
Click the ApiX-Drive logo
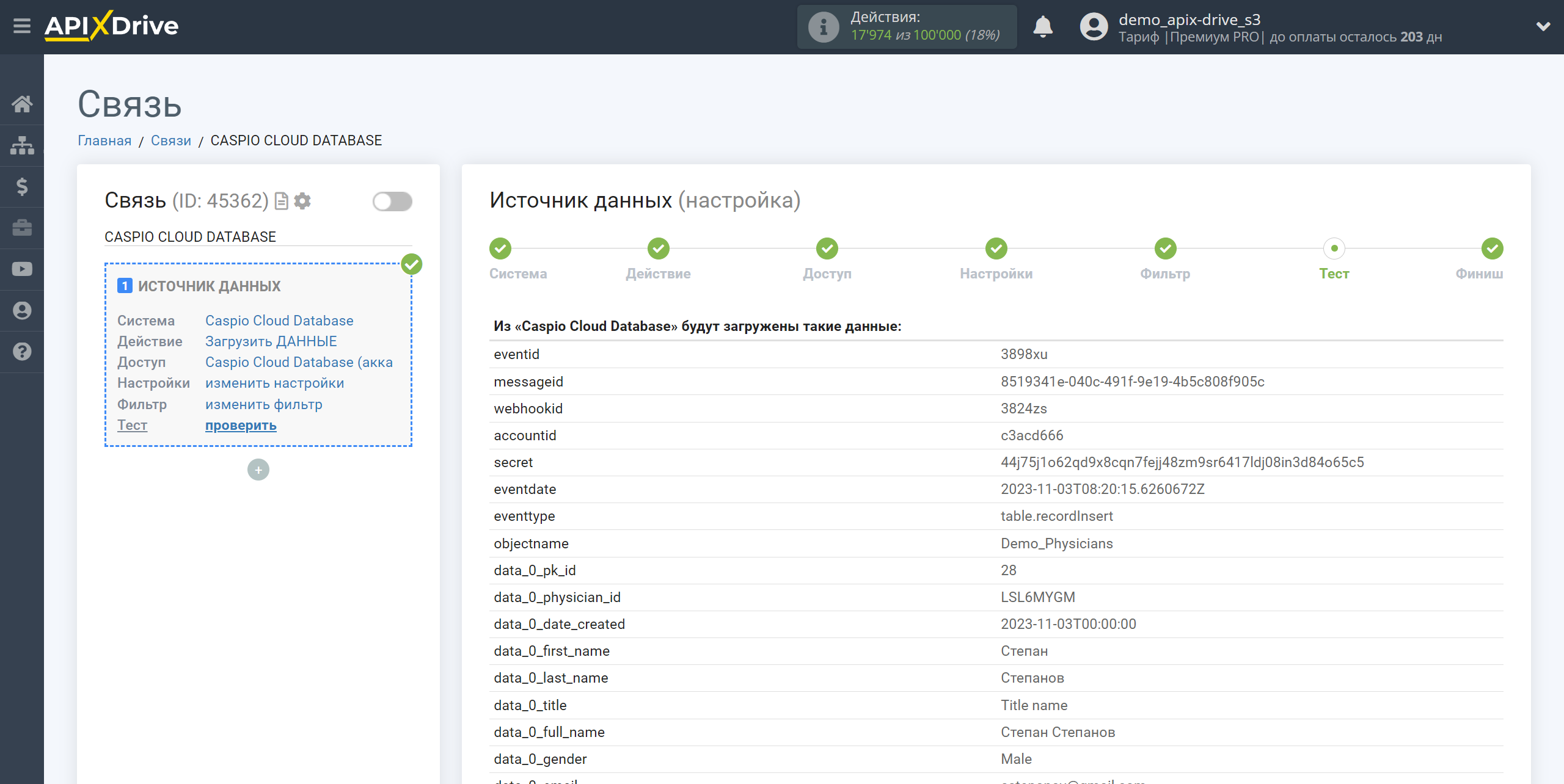pos(112,26)
